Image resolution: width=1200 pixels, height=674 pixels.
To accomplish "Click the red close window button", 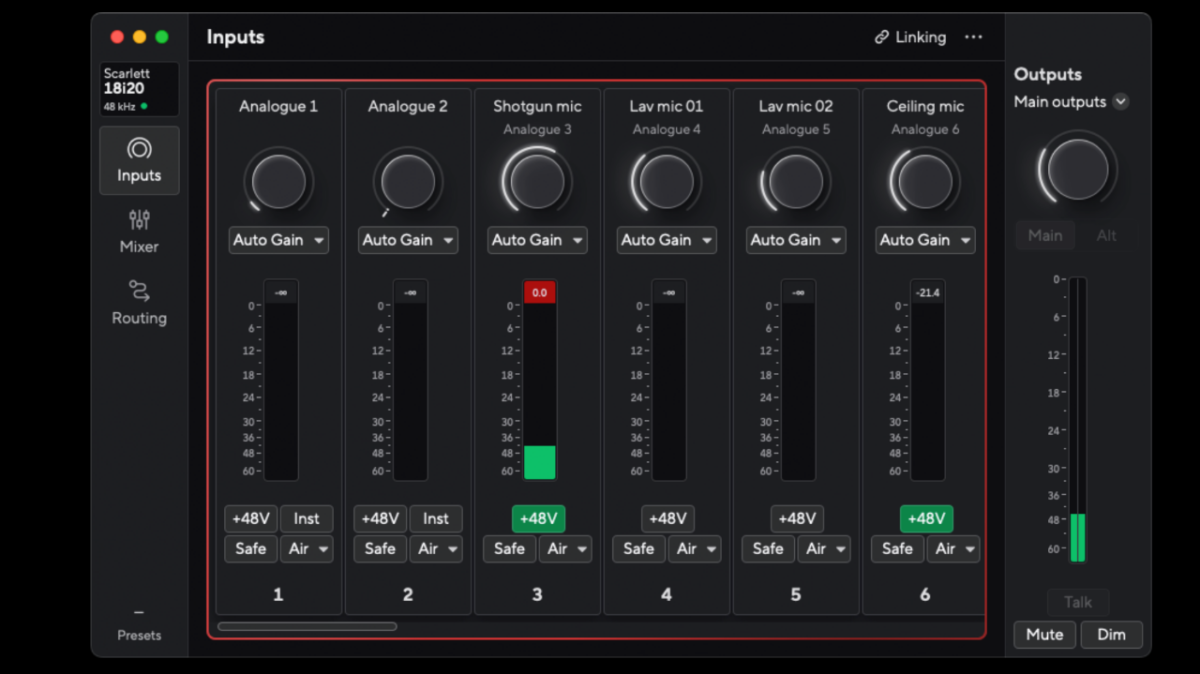I will pos(117,37).
